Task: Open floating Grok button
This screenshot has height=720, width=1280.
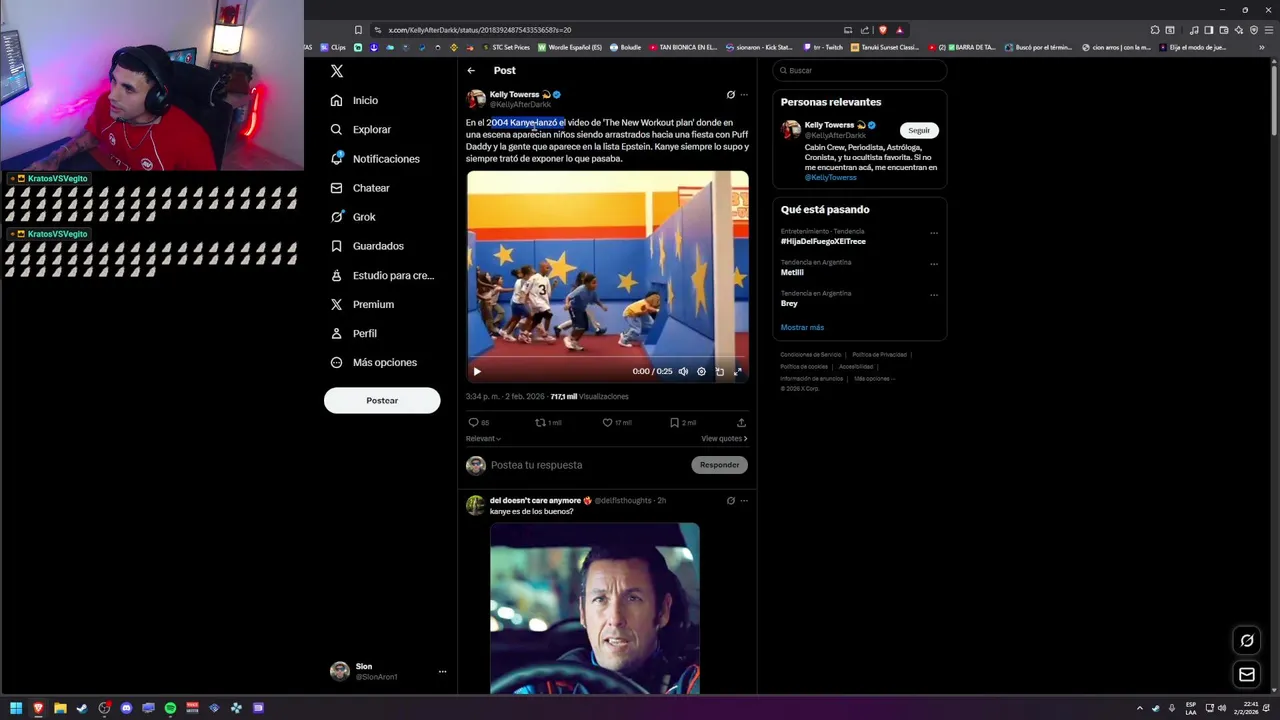Action: click(x=1247, y=641)
